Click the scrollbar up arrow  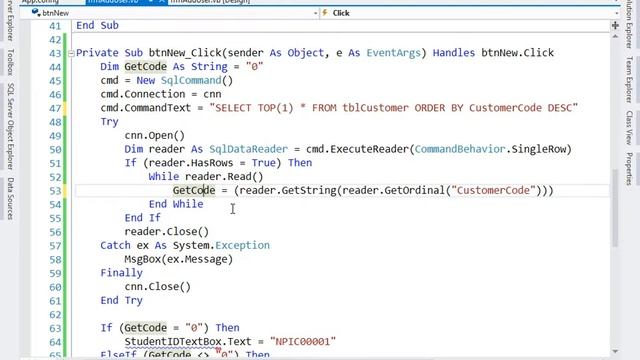(615, 36)
